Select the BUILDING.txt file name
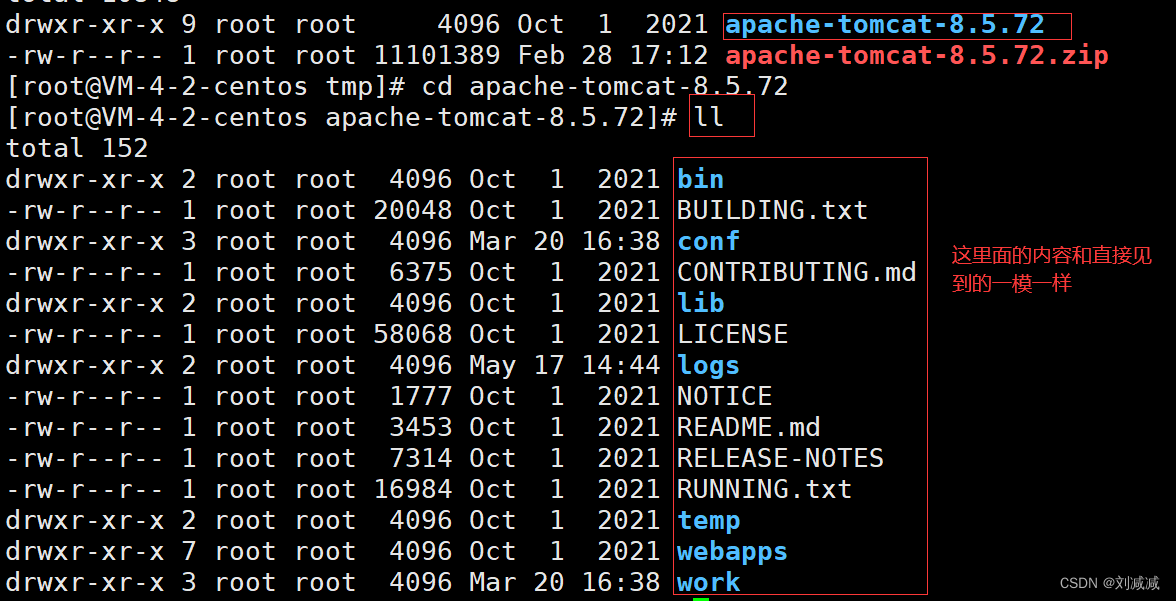The width and height of the screenshot is (1176, 601). pyautogui.click(x=772, y=210)
